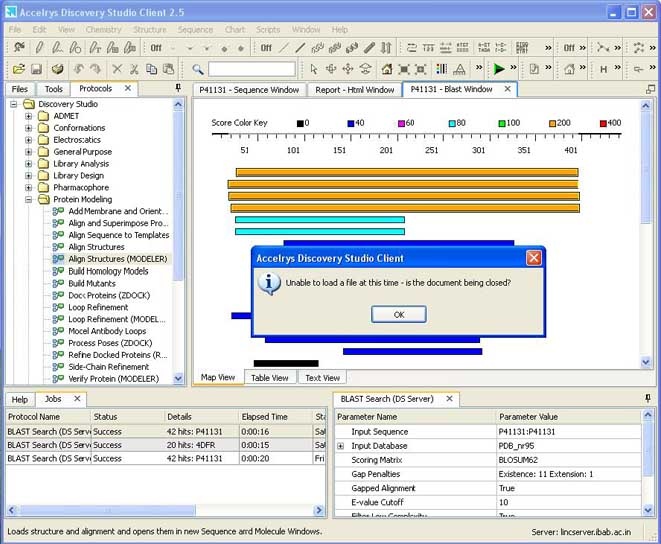
Task: Select the arrow pointer selection tool
Action: pyautogui.click(x=313, y=69)
